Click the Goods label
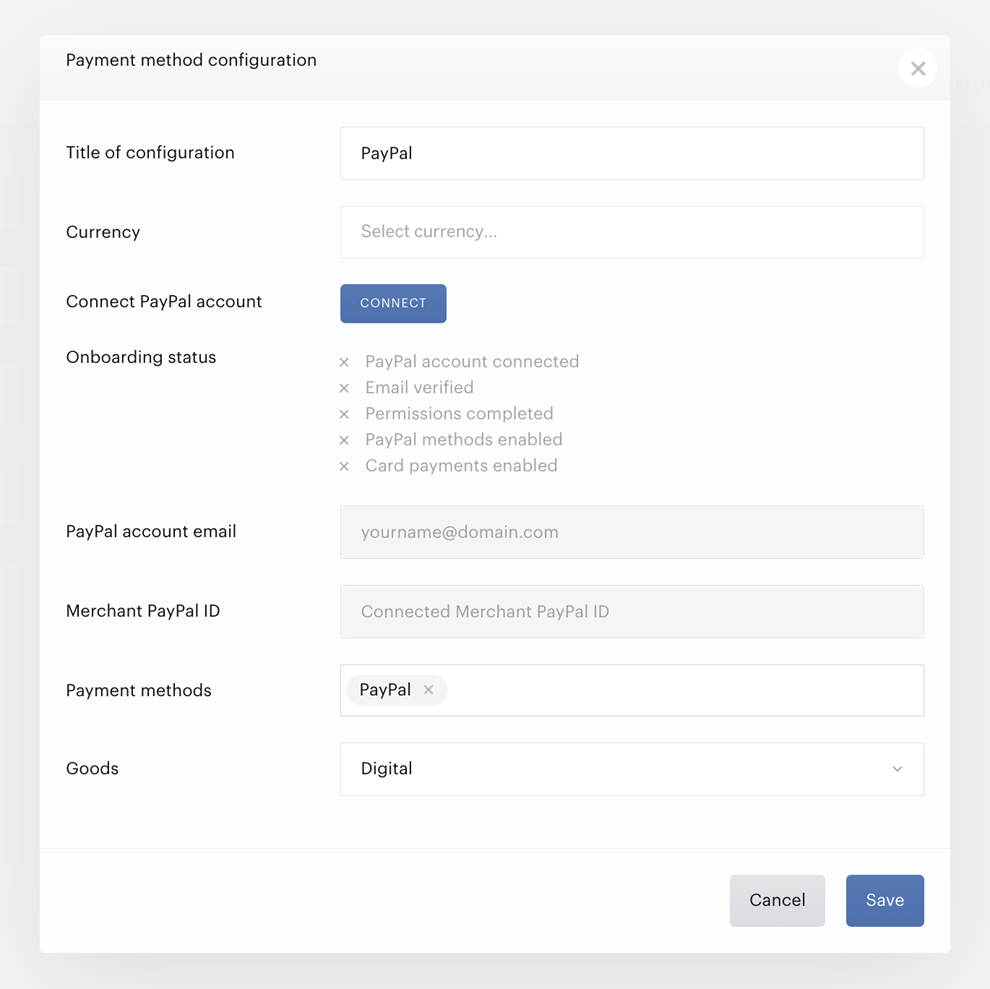 92,769
